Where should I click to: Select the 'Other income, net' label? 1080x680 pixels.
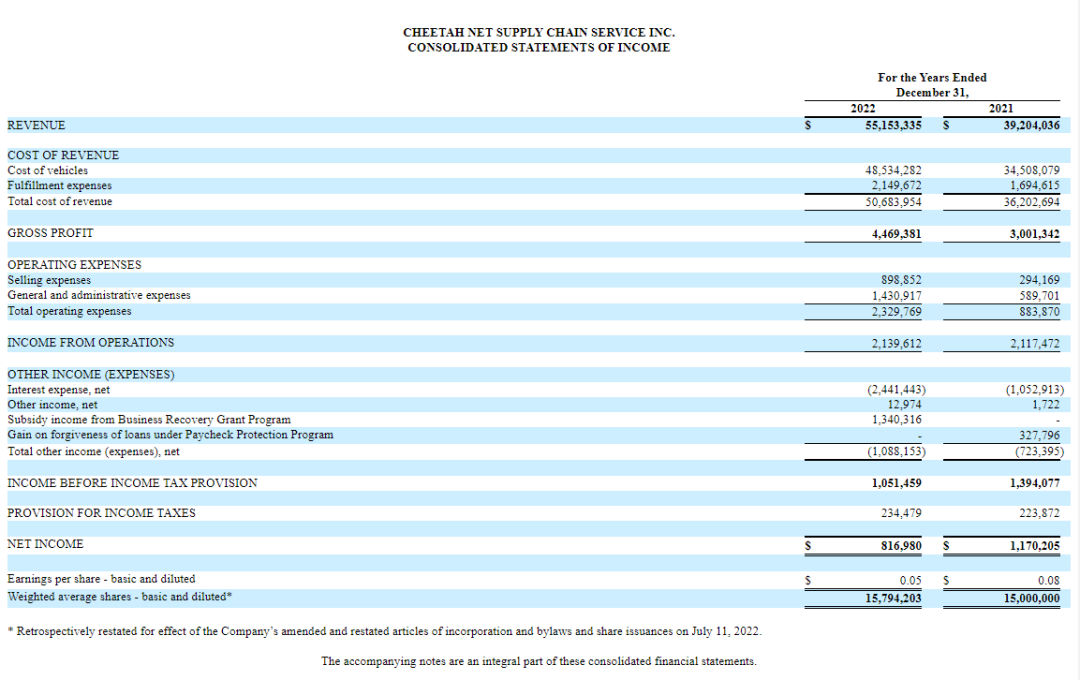52,404
